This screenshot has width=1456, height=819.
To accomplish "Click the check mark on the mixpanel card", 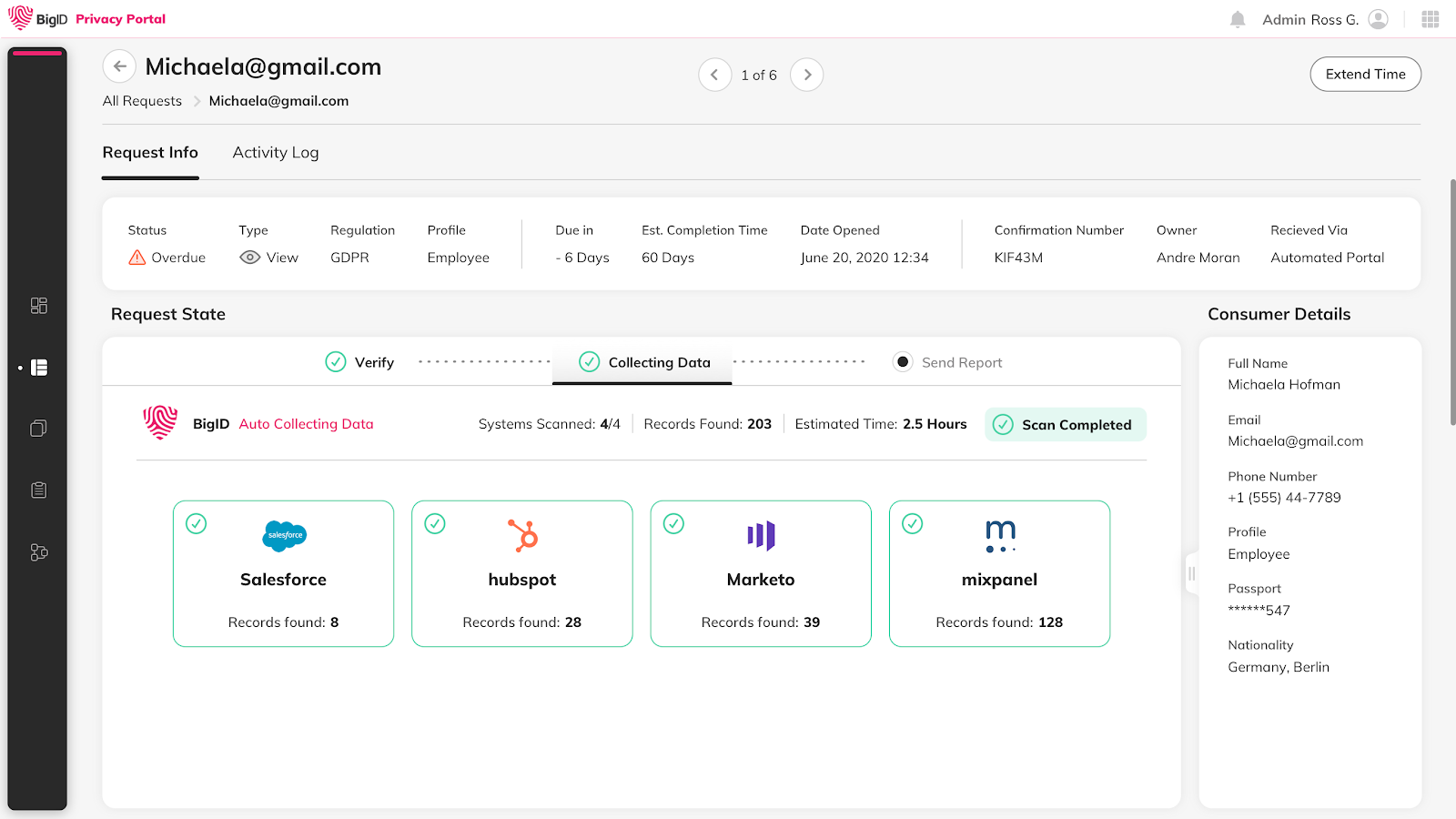I will click(912, 523).
